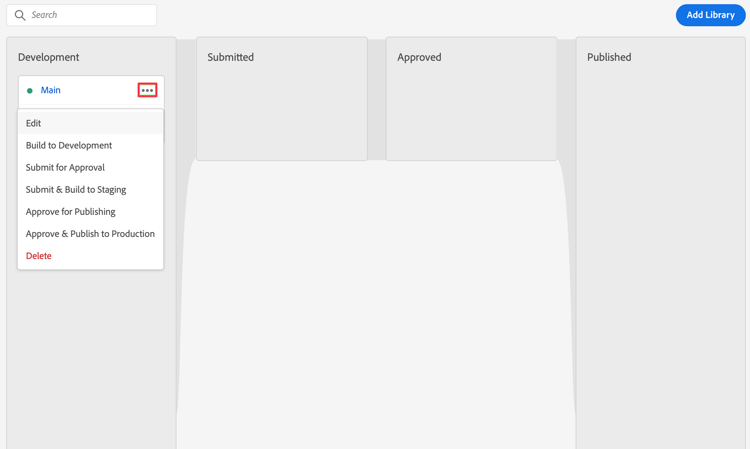
Task: Click the Published column heading
Action: point(609,57)
